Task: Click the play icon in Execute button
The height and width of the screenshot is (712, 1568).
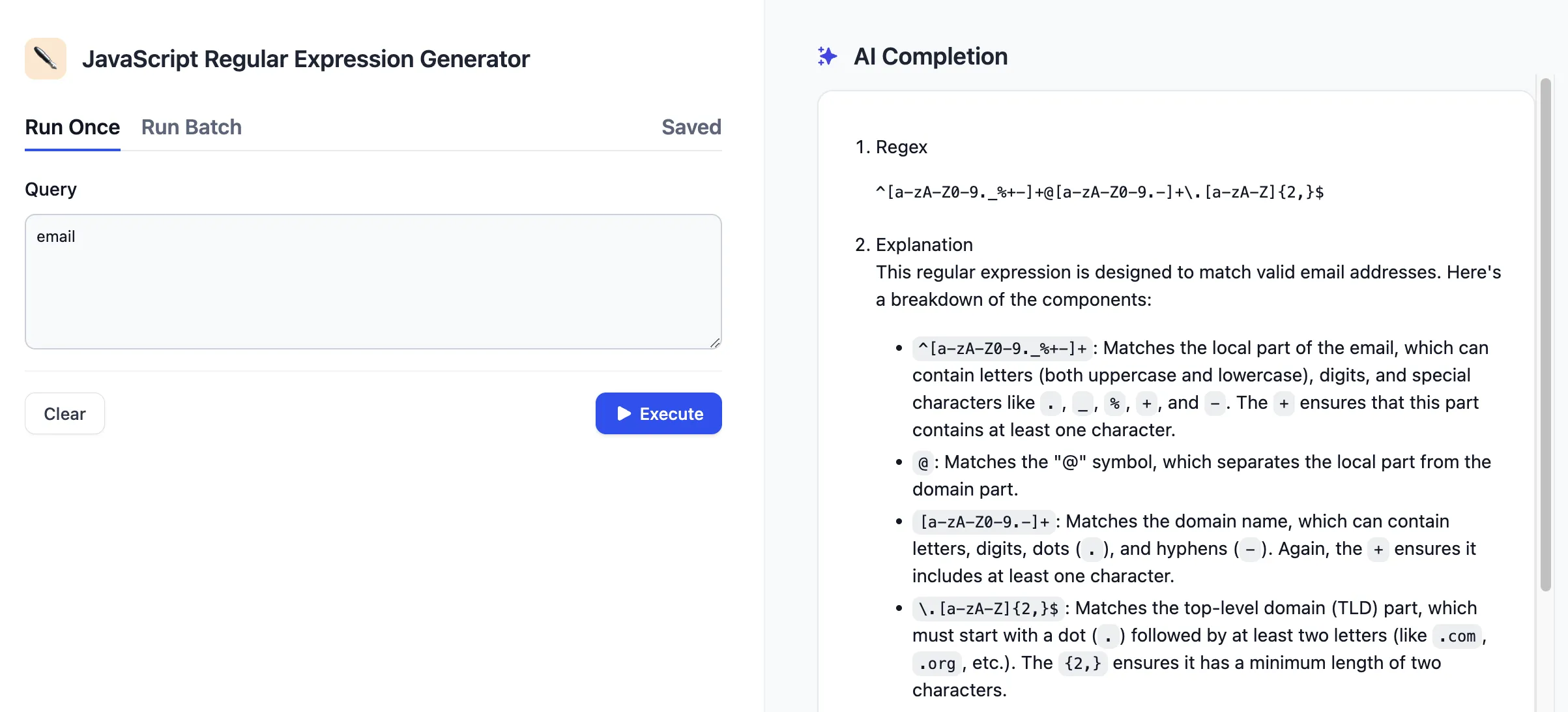Action: pos(624,413)
